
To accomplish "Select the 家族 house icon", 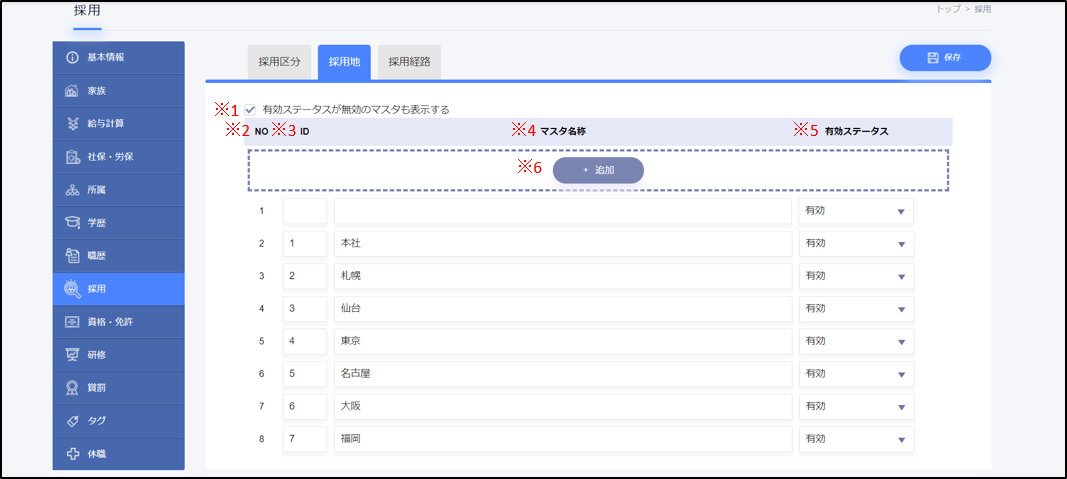I will click(x=72, y=91).
